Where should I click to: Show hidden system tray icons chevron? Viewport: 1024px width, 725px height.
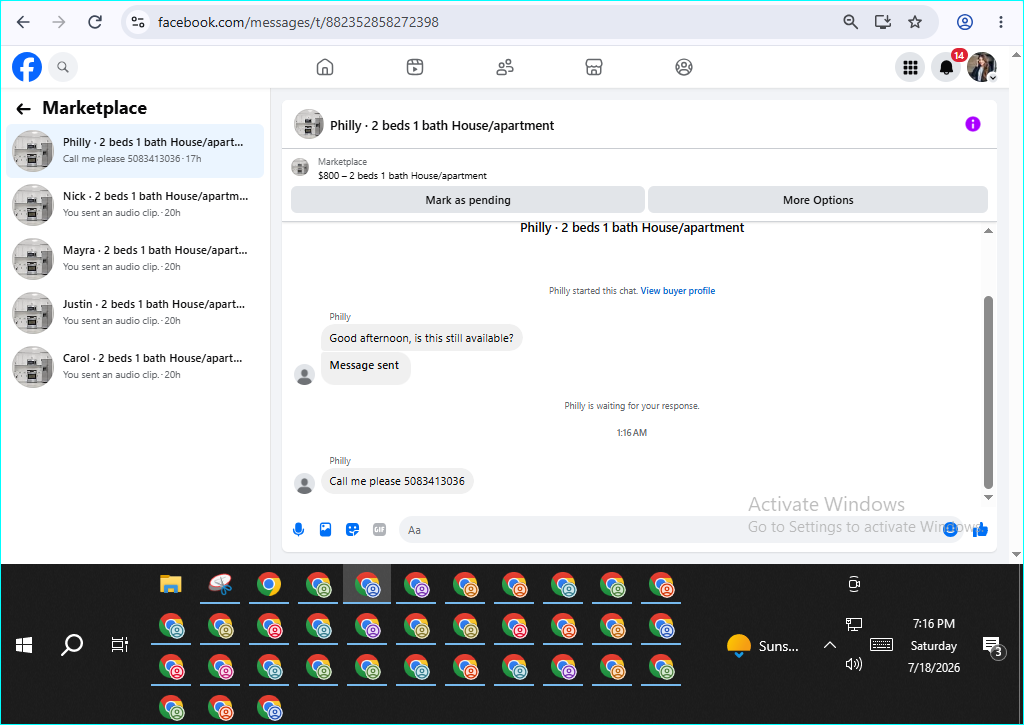coord(829,645)
